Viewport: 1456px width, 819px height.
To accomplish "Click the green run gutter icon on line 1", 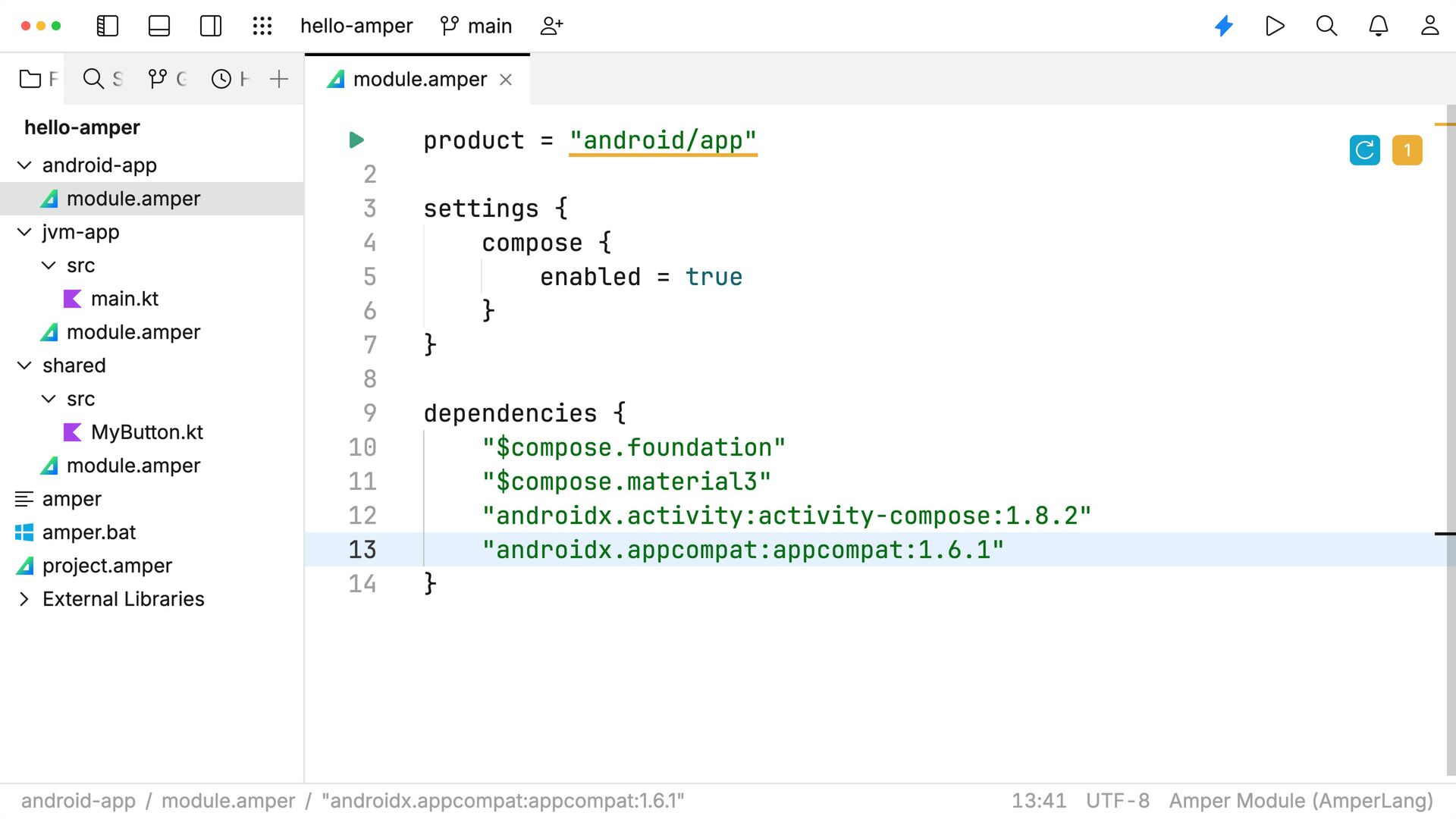I will pyautogui.click(x=356, y=140).
